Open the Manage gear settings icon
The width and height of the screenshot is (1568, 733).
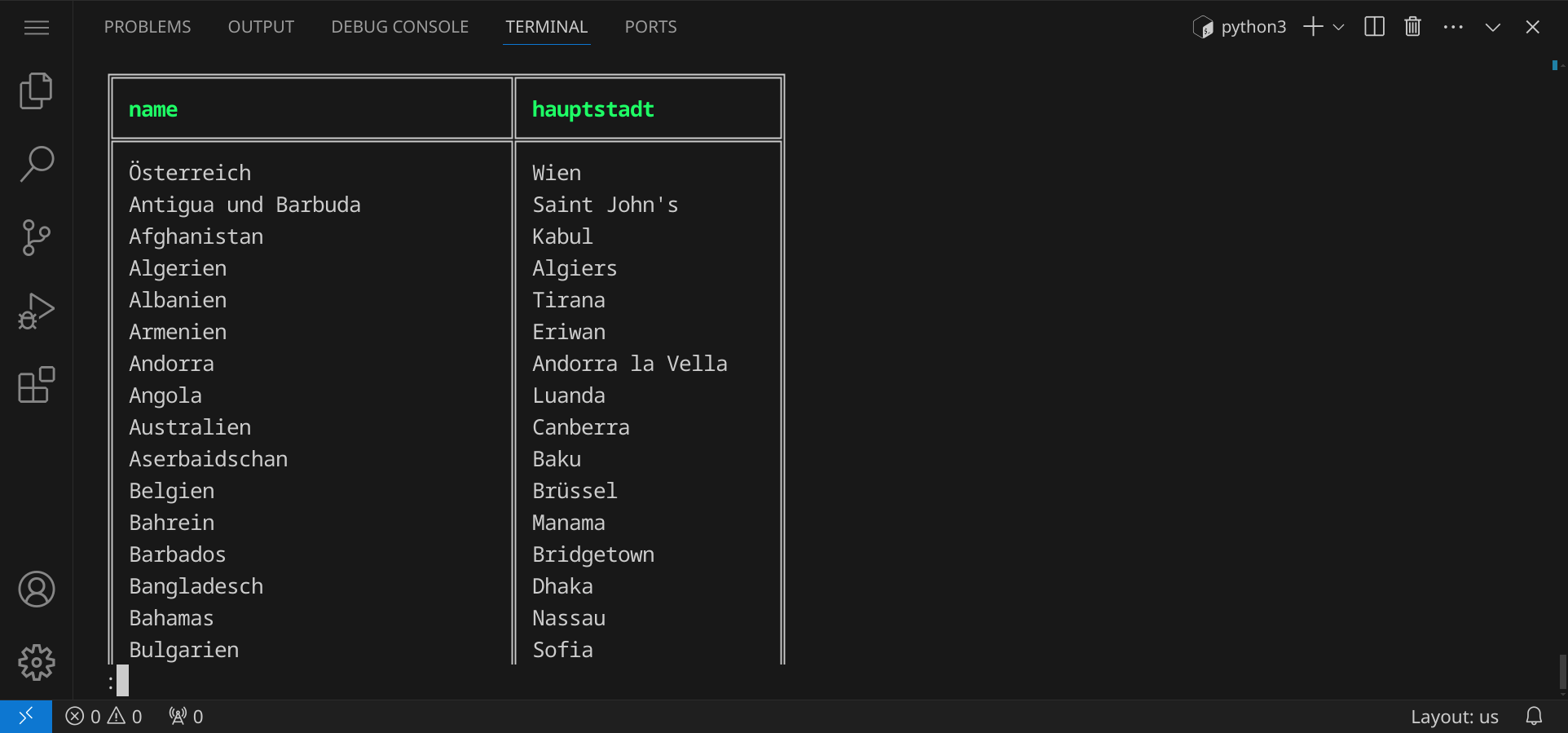click(x=36, y=663)
